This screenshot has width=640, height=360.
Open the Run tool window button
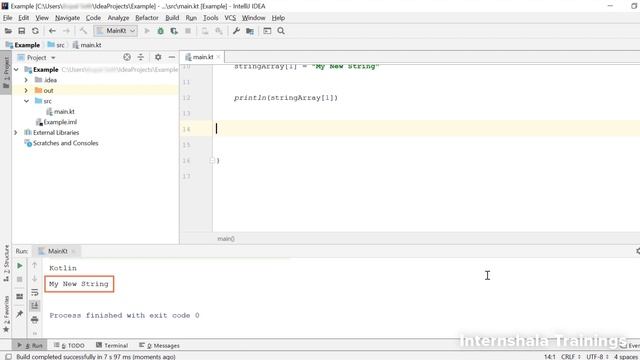30,345
